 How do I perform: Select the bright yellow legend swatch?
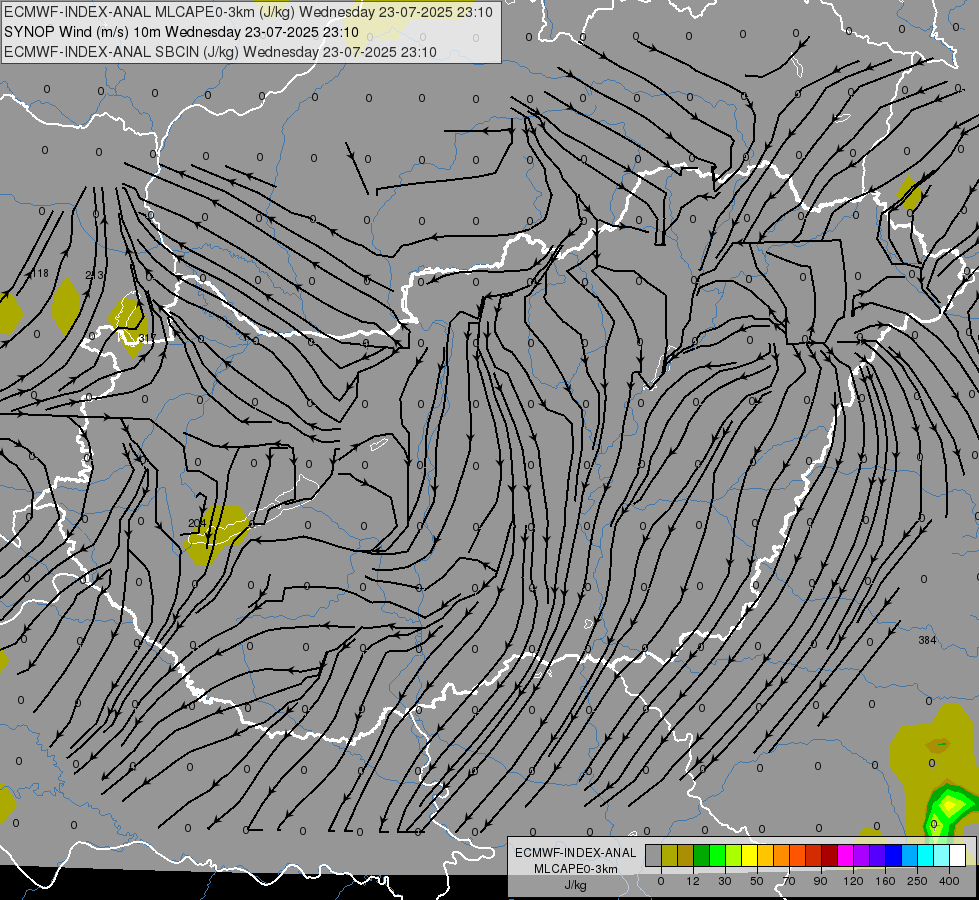pyautogui.click(x=750, y=856)
